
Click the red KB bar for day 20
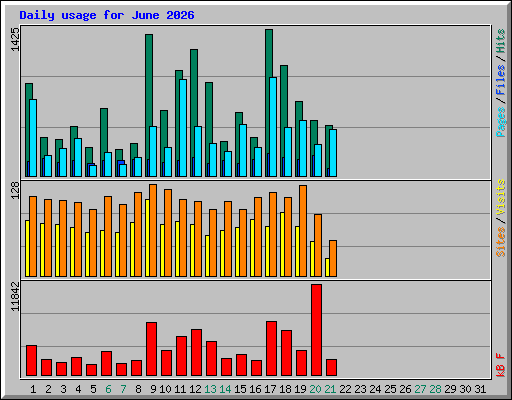[x=316, y=330]
